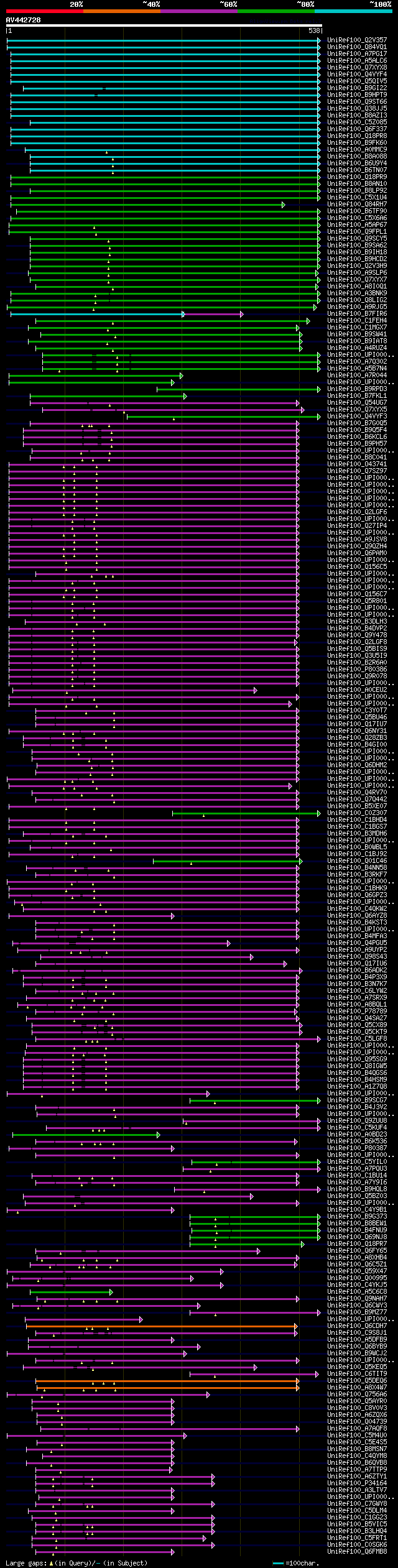
Task: Select hit label UniRef100_B9HPT9
Action: (x=357, y=95)
